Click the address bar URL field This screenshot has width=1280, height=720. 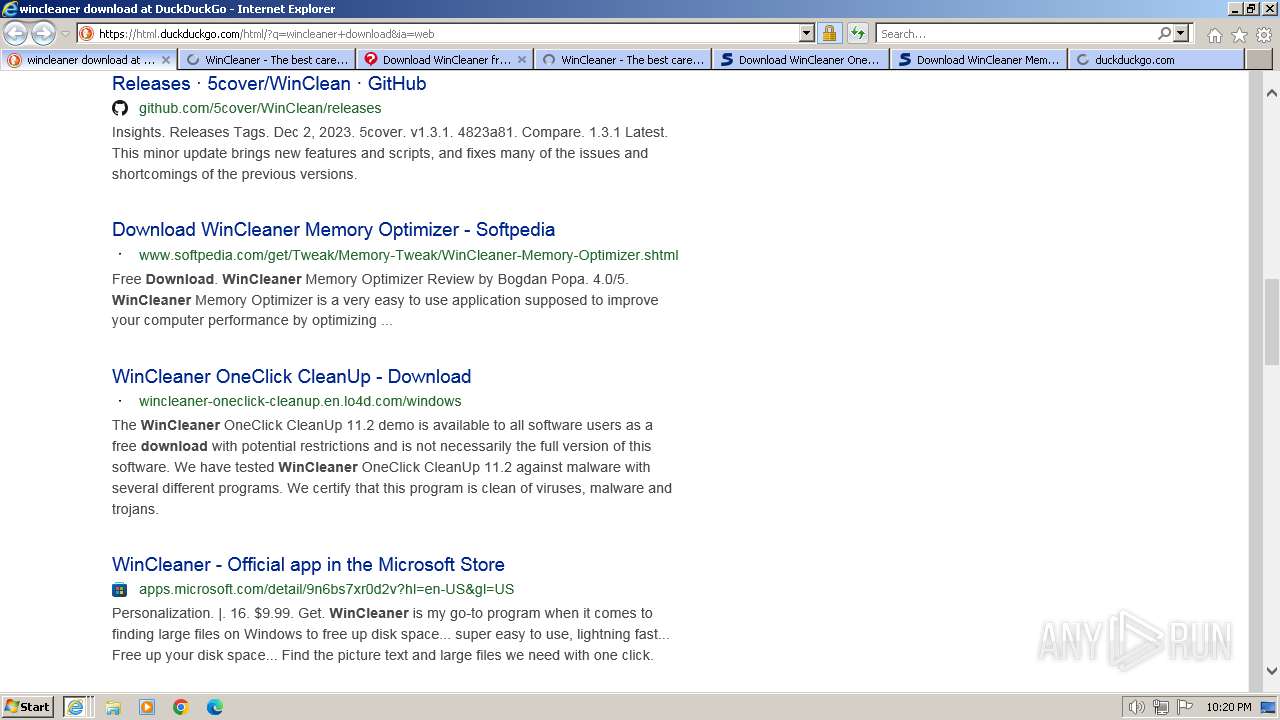tap(445, 33)
